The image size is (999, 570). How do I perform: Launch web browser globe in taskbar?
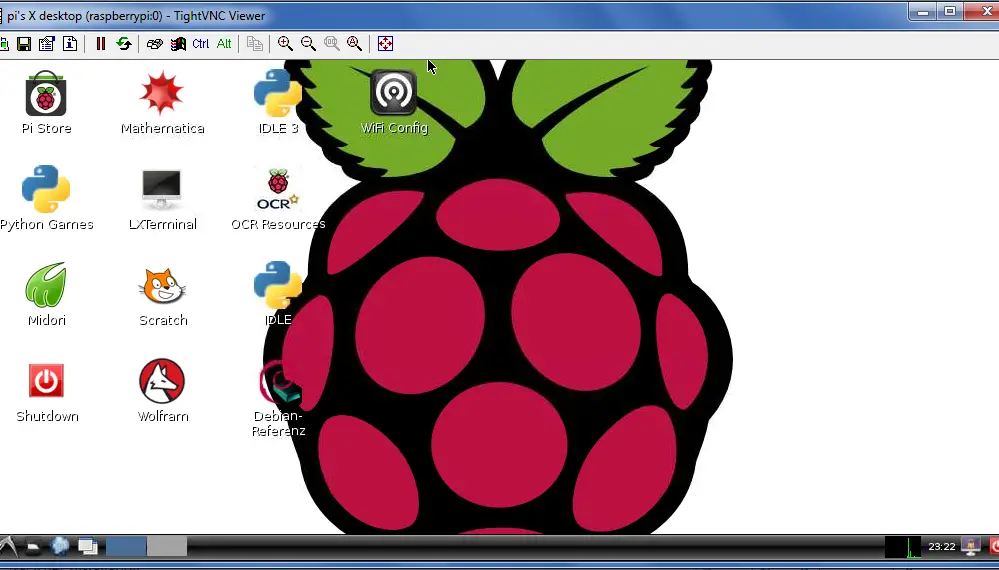60,546
